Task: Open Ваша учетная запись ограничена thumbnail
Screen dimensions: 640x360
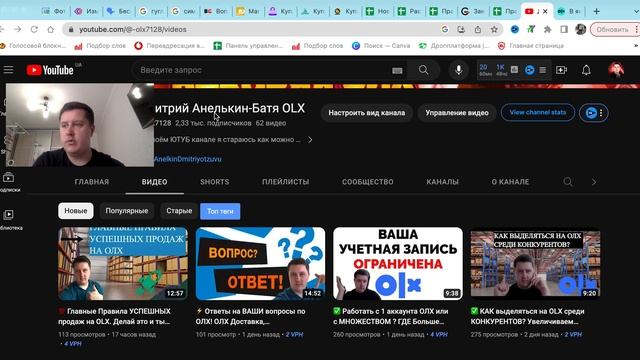Action: point(398,264)
